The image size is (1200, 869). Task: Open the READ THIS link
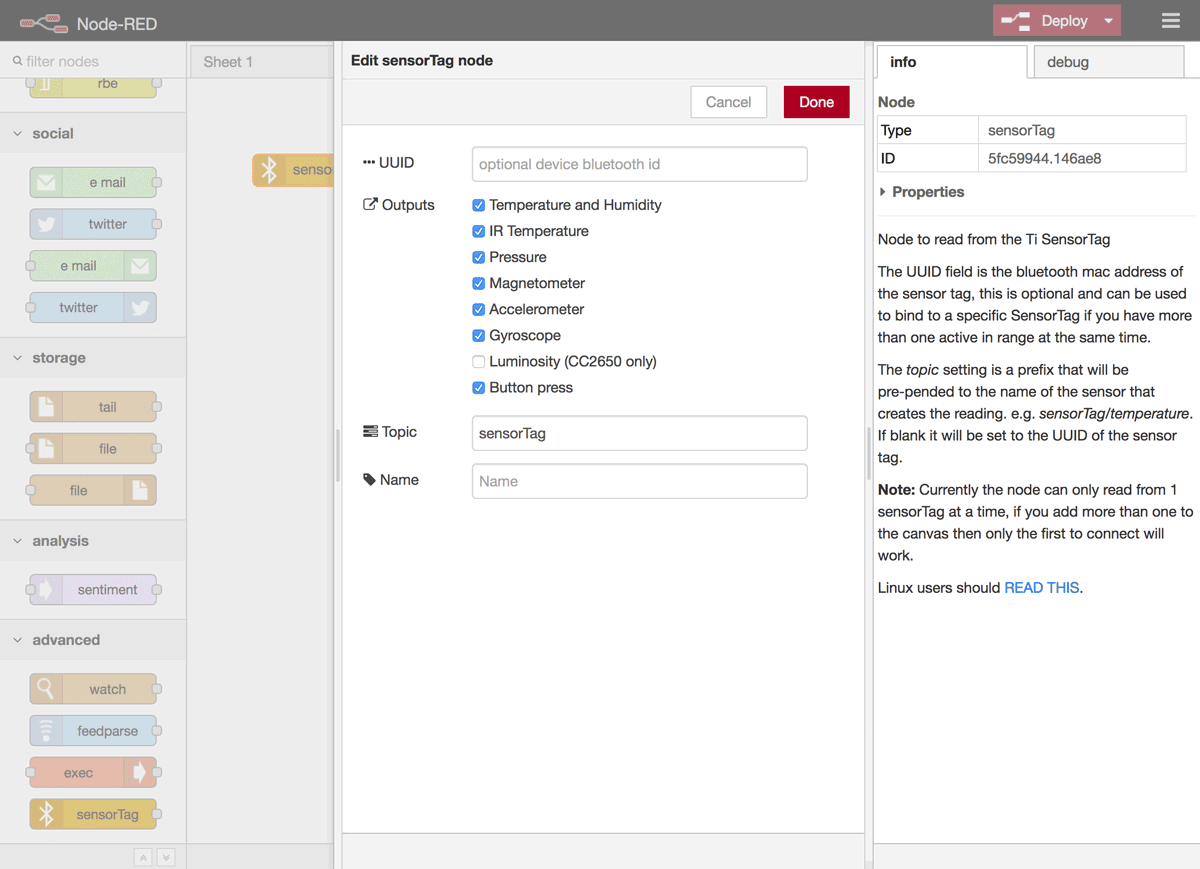(x=1041, y=587)
